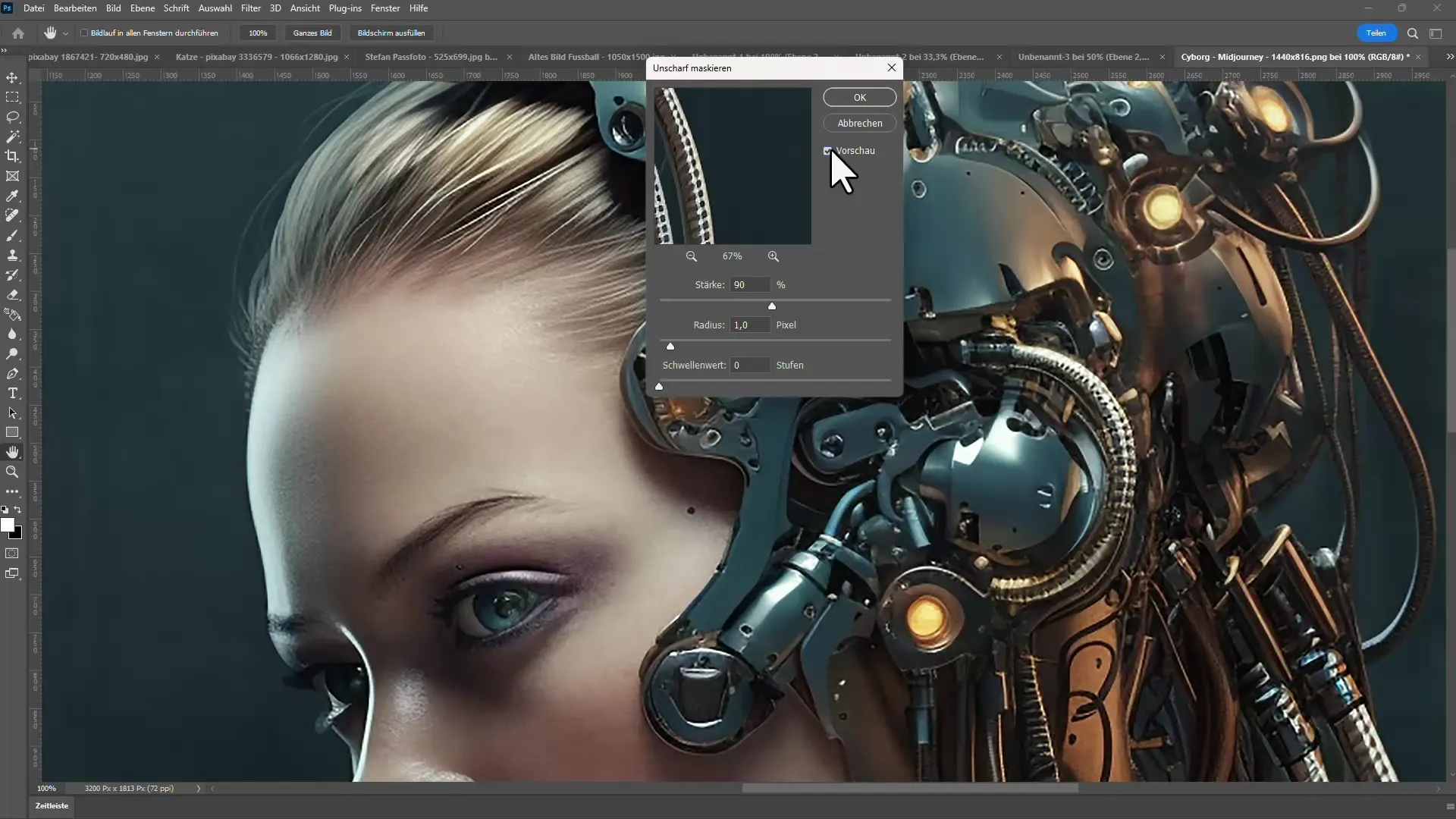Enable Bildlauf in allen Fenstern checkbox
The height and width of the screenshot is (819, 1456).
click(x=84, y=33)
